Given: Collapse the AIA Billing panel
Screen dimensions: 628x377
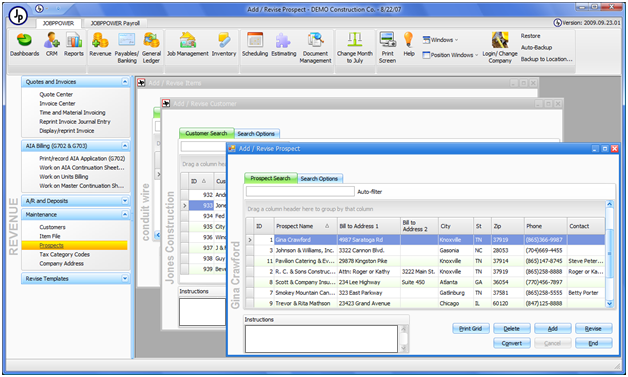Looking at the screenshot, I should coord(125,146).
